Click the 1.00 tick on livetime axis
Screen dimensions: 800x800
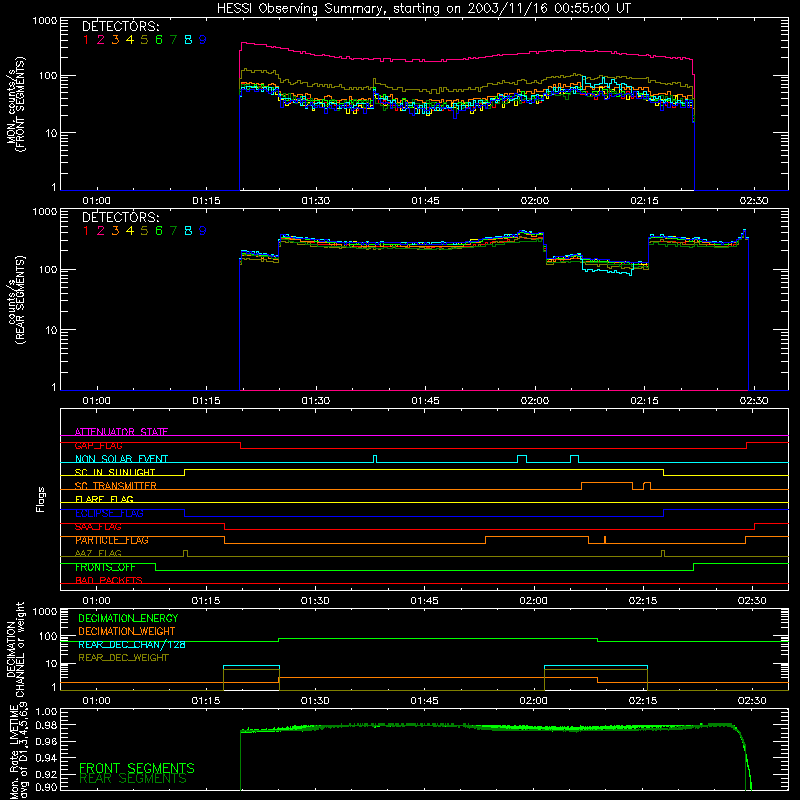[46, 712]
